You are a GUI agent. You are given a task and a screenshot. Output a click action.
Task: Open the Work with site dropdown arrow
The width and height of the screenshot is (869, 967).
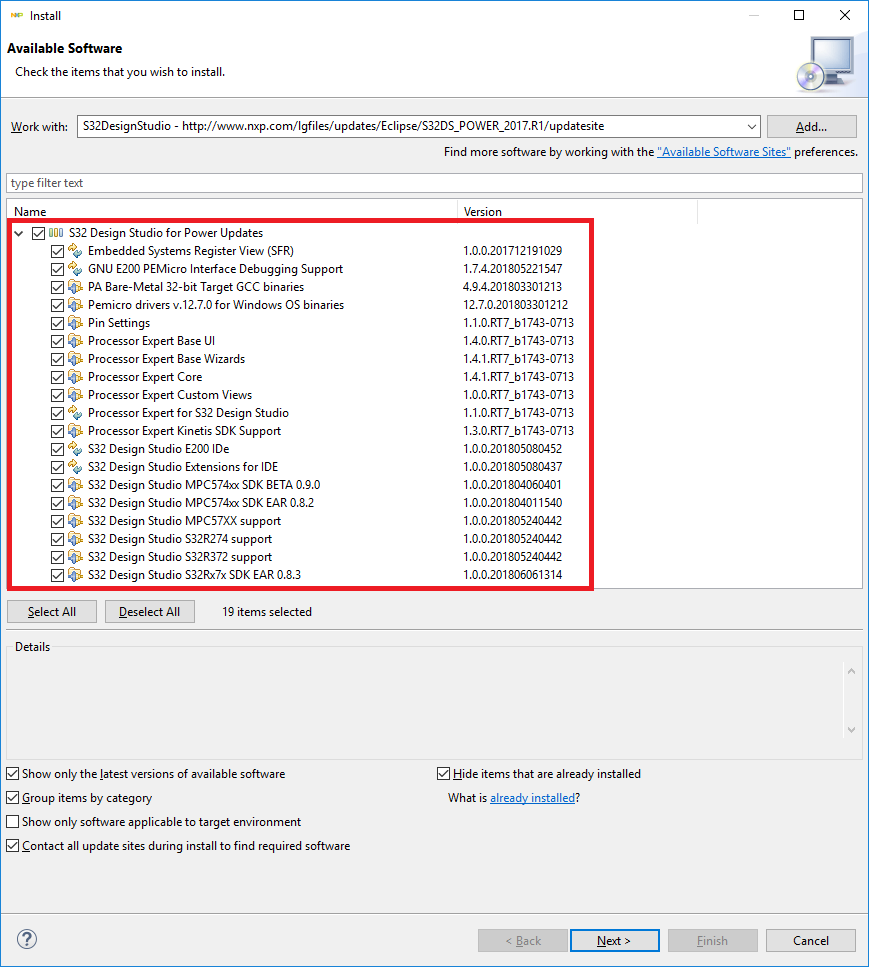(751, 126)
